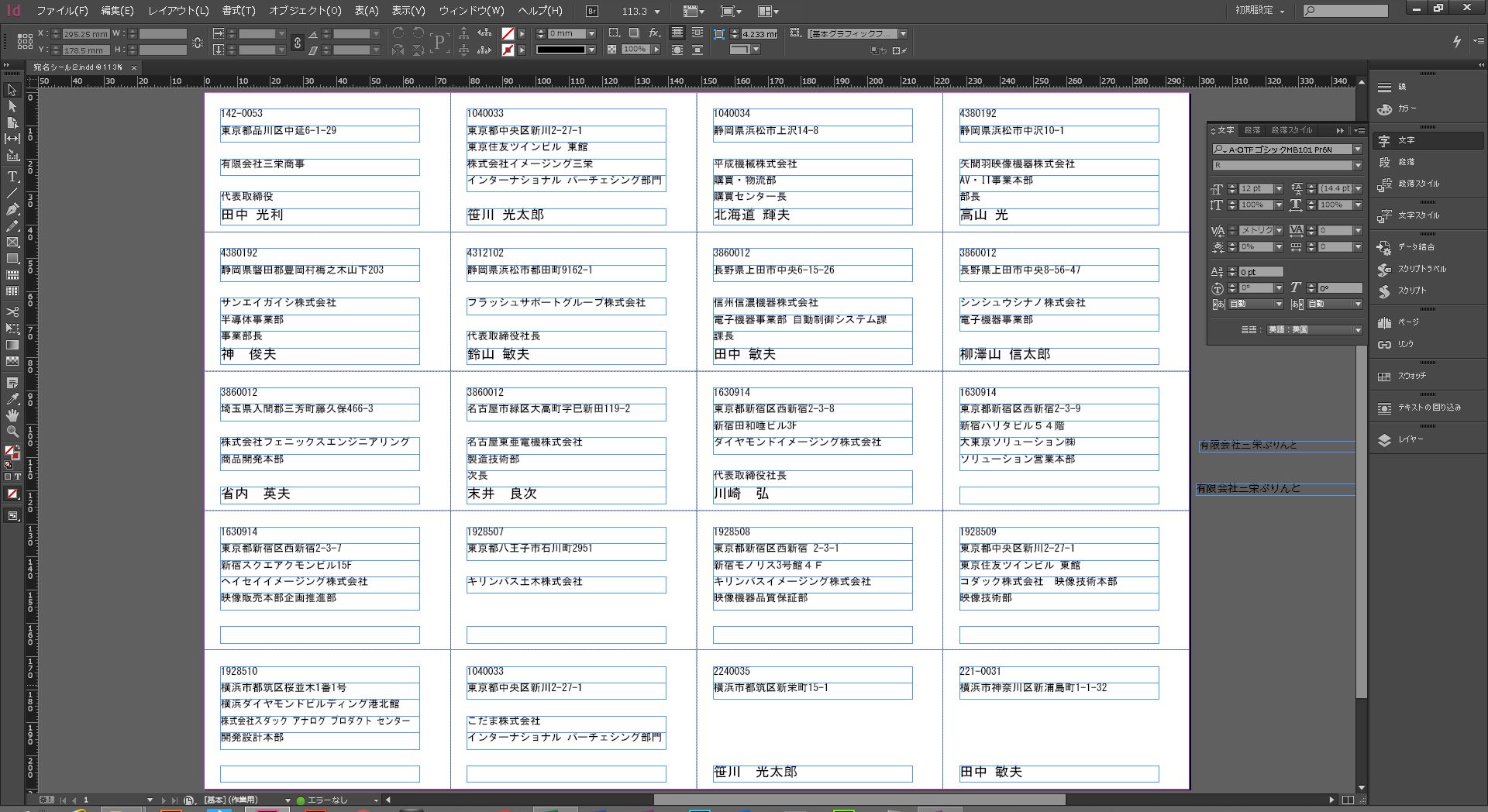Click the fill color swatch in control bar
The width and height of the screenshot is (1488, 812).
[508, 33]
